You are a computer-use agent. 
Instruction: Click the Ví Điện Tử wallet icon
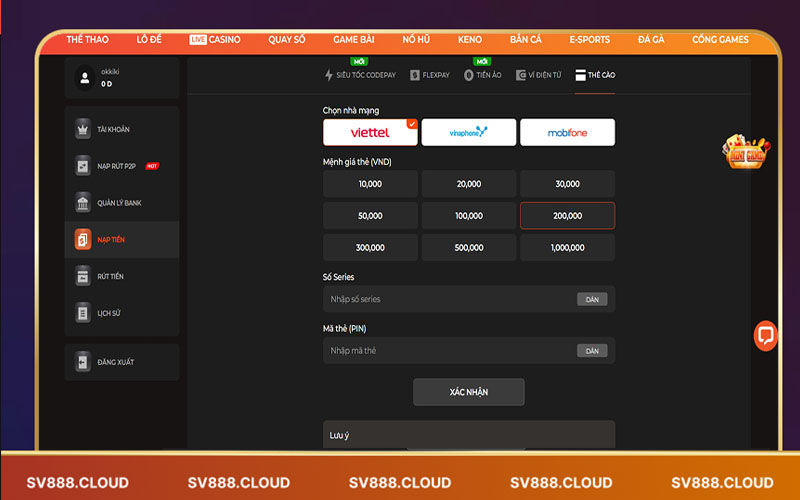[x=520, y=75]
